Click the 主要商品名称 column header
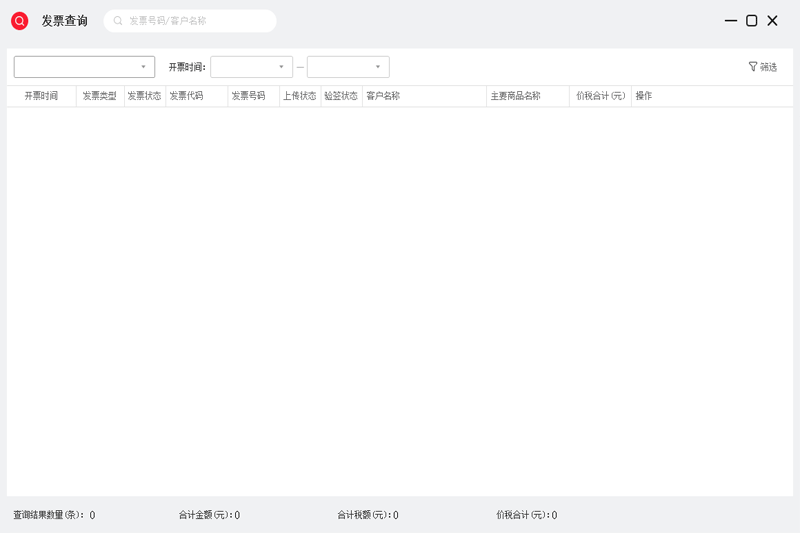 click(528, 96)
